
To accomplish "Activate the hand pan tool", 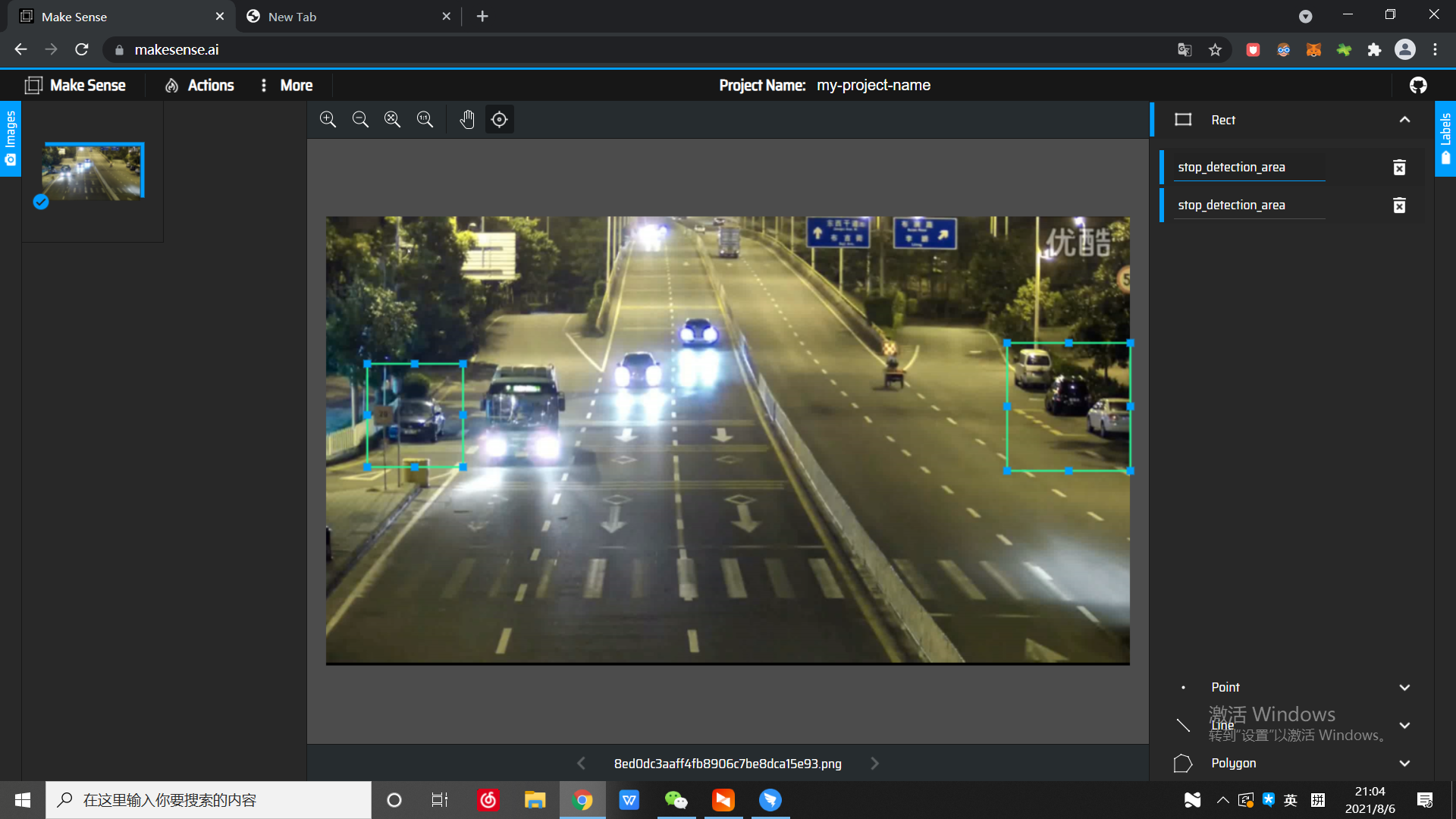I will tap(467, 119).
